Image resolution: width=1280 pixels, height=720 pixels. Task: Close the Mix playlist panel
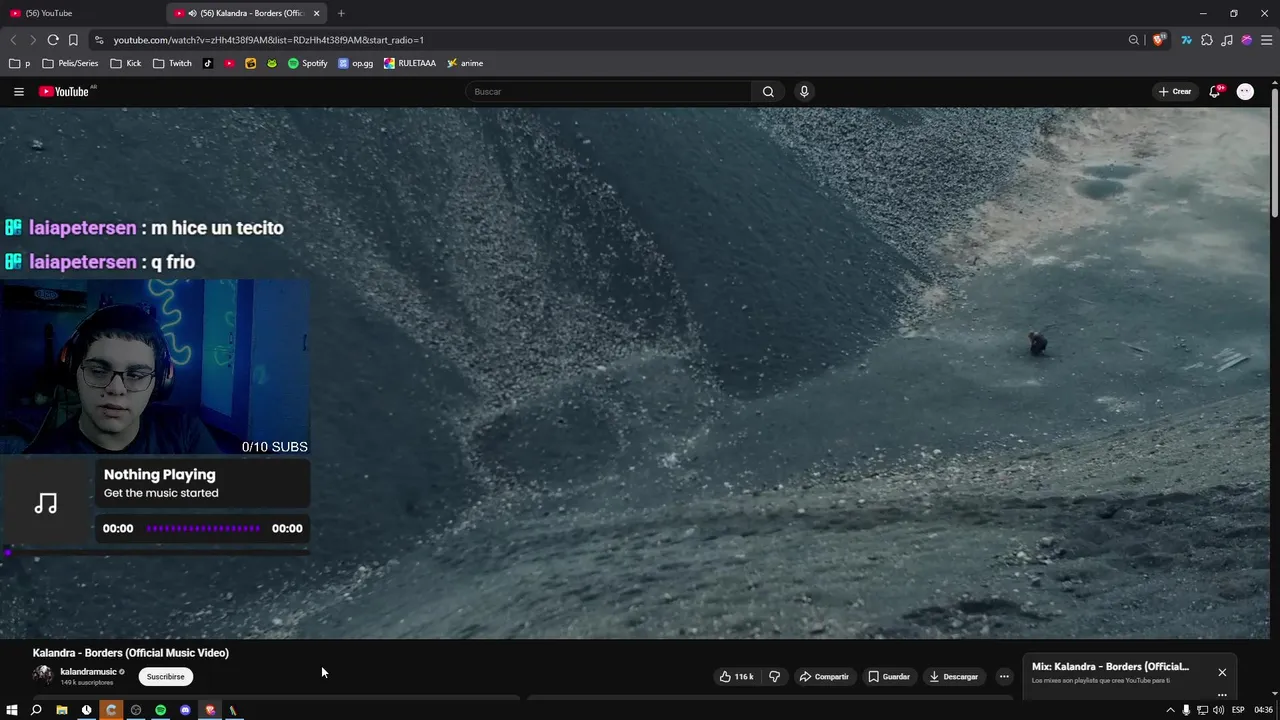pos(1222,672)
